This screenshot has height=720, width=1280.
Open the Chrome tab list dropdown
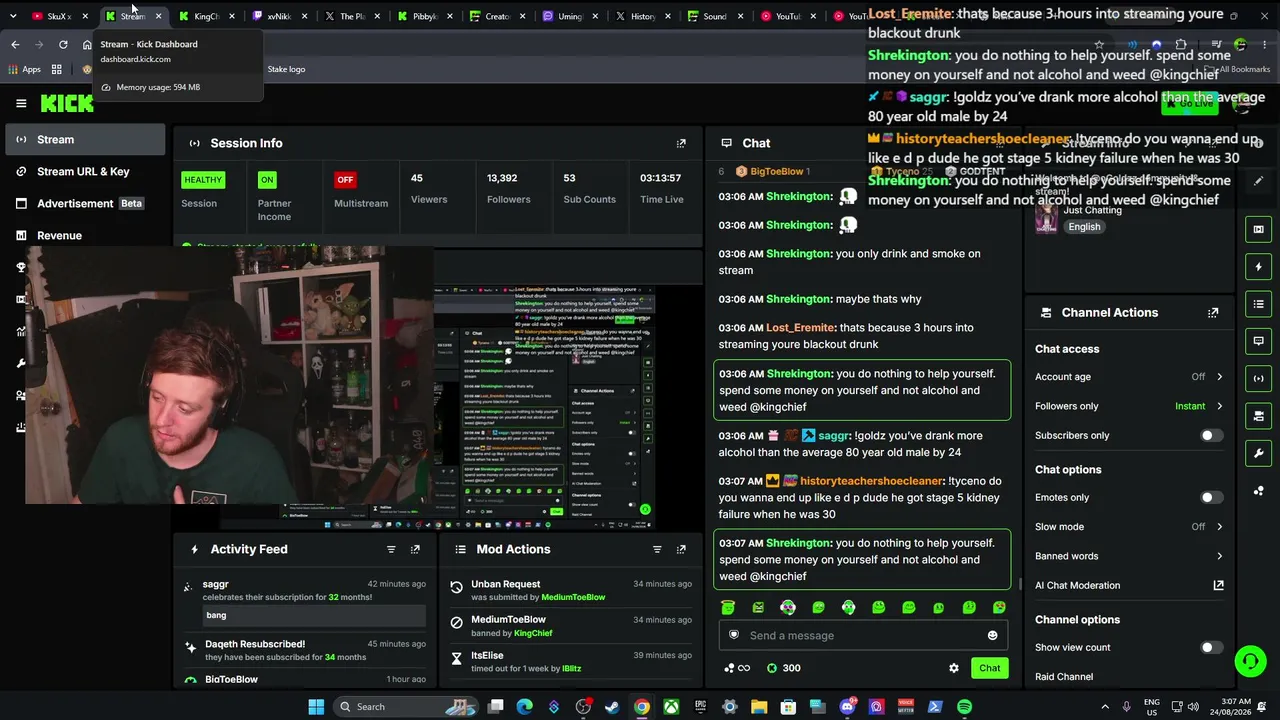coord(13,16)
